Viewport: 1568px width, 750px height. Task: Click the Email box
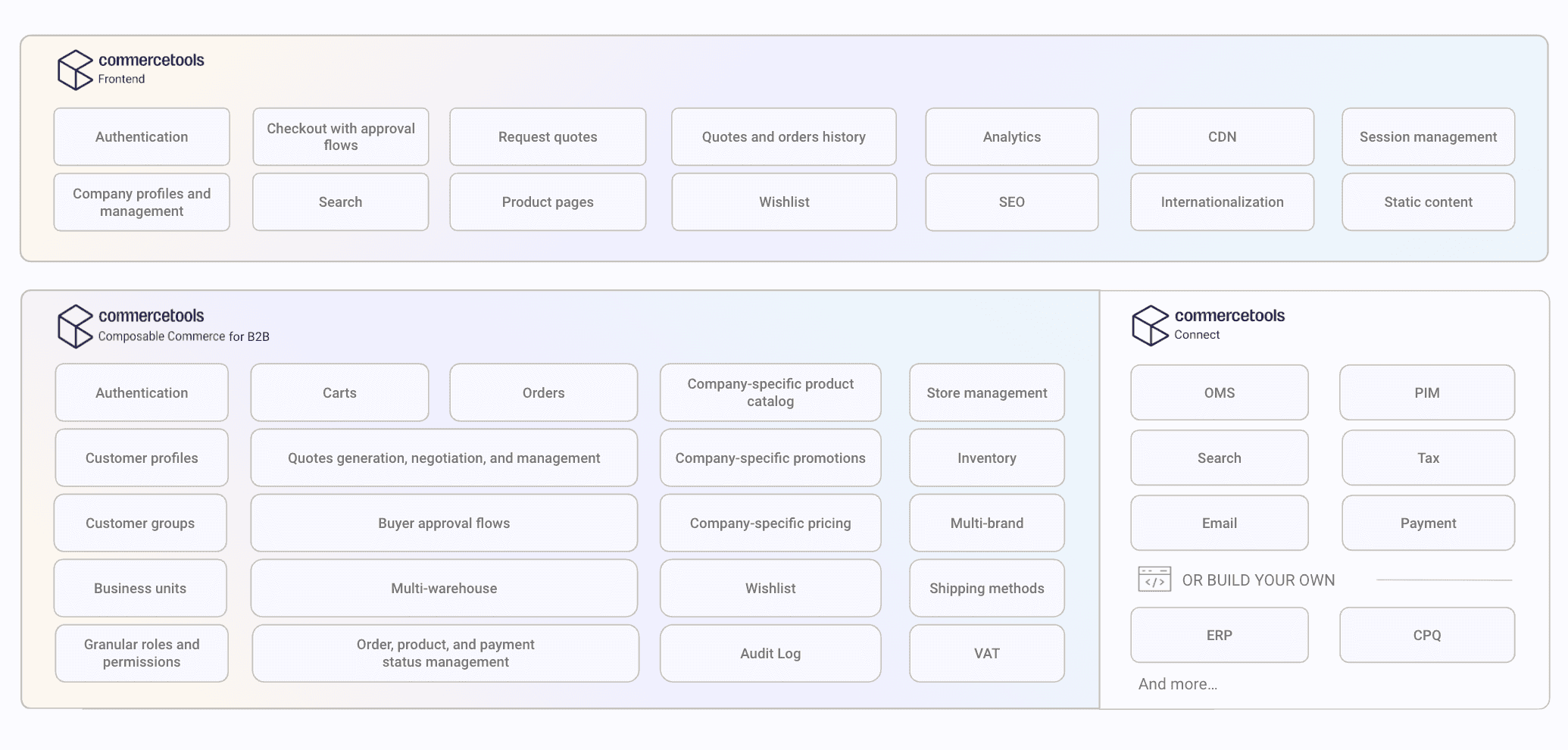1220,523
